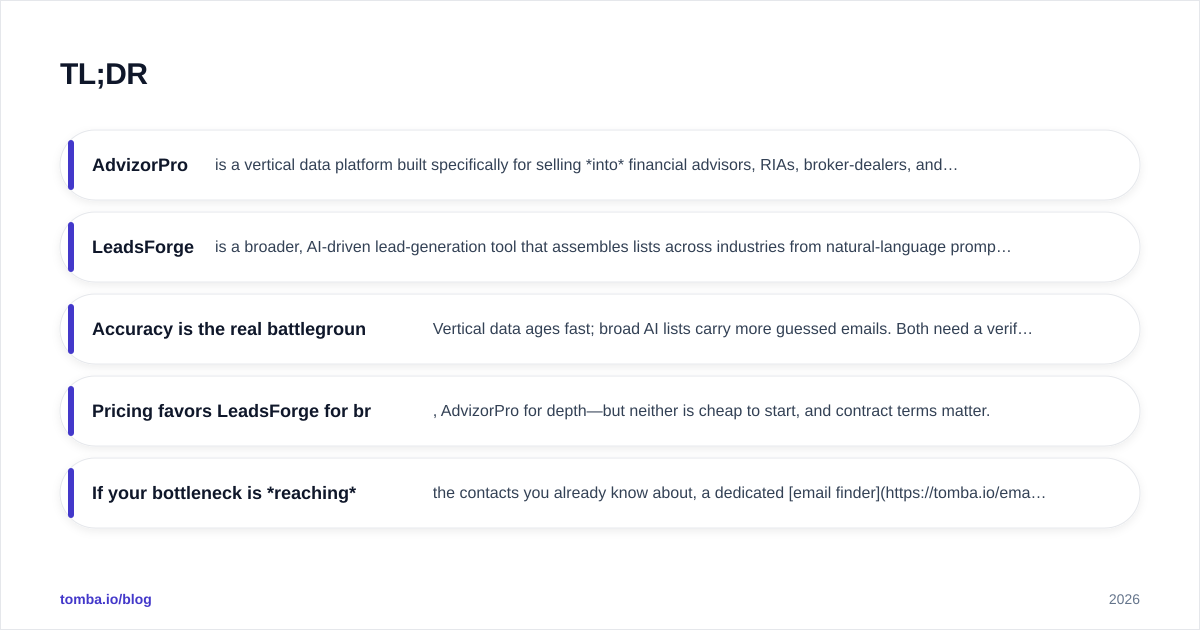1200x630 pixels.
Task: Click the TL;DR heading
Action: [104, 74]
